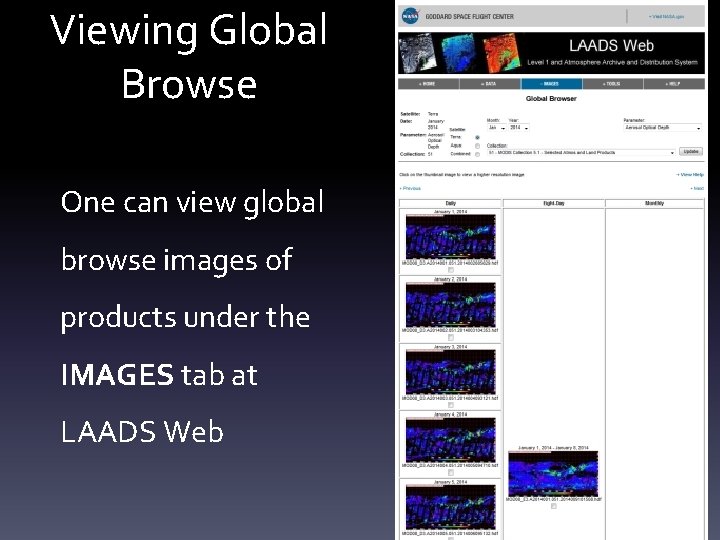Open the DATA tab
This screenshot has height=540, width=720.
click(x=489, y=84)
